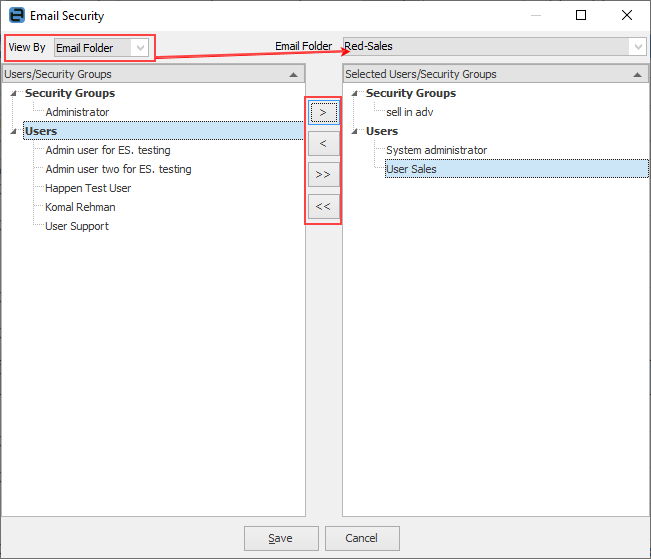Viewport: 651px width, 559px height.
Task: Select User Support entry
Action: pyautogui.click(x=77, y=226)
